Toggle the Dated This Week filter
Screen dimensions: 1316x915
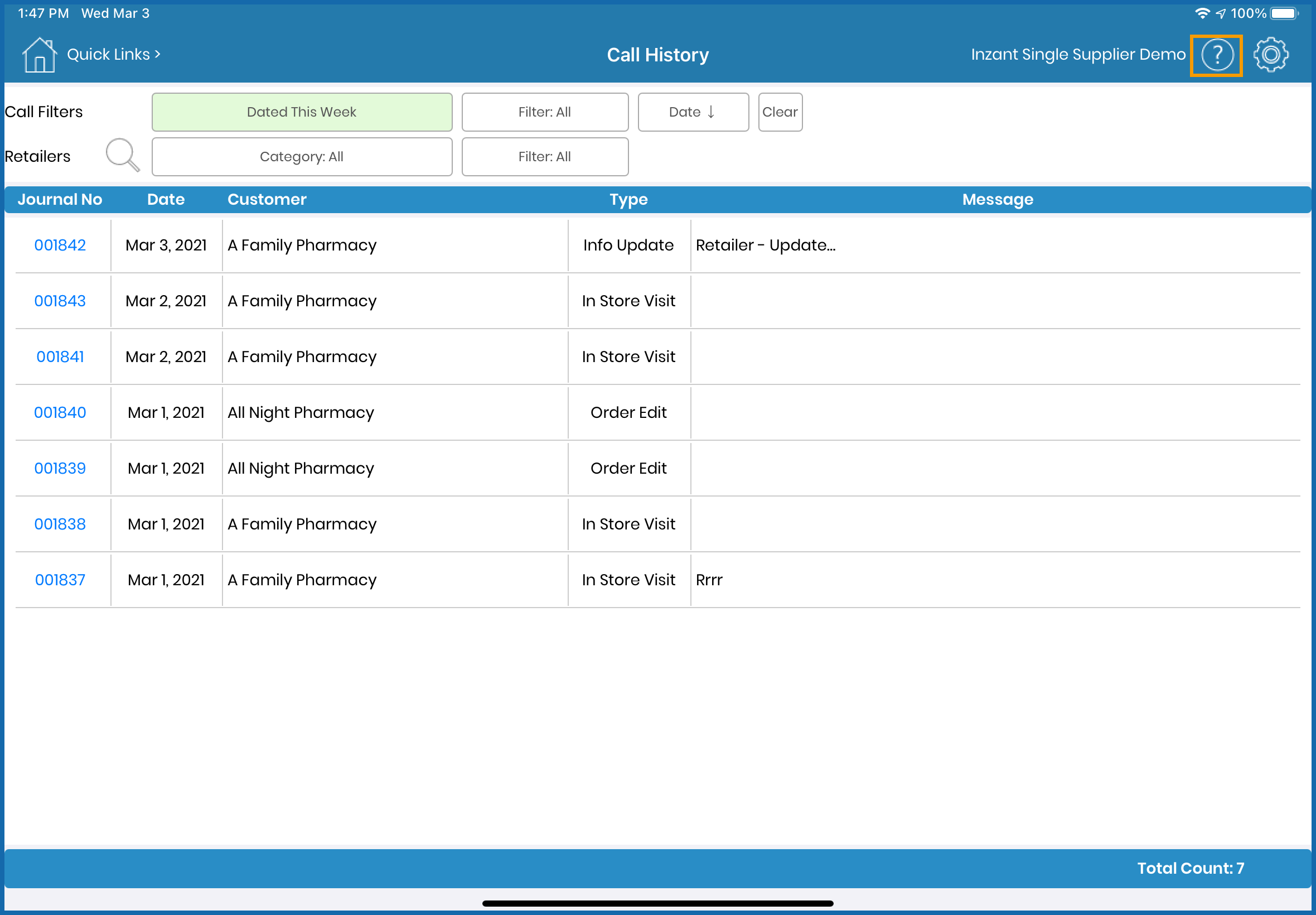(x=301, y=112)
